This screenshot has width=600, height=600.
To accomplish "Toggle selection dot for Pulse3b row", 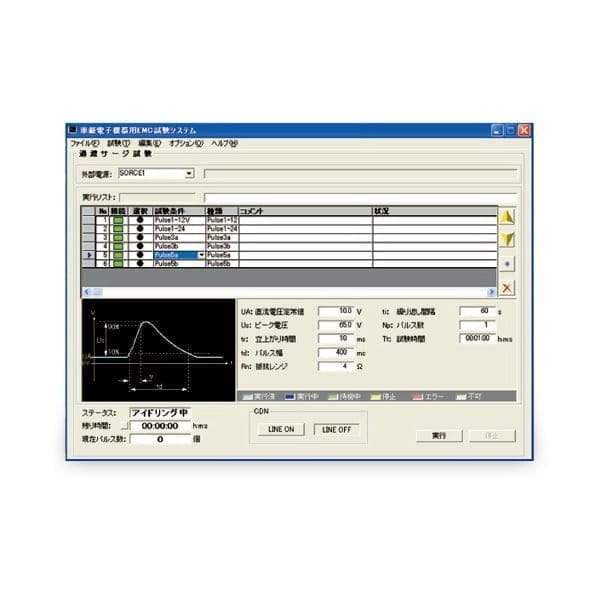I will click(139, 246).
